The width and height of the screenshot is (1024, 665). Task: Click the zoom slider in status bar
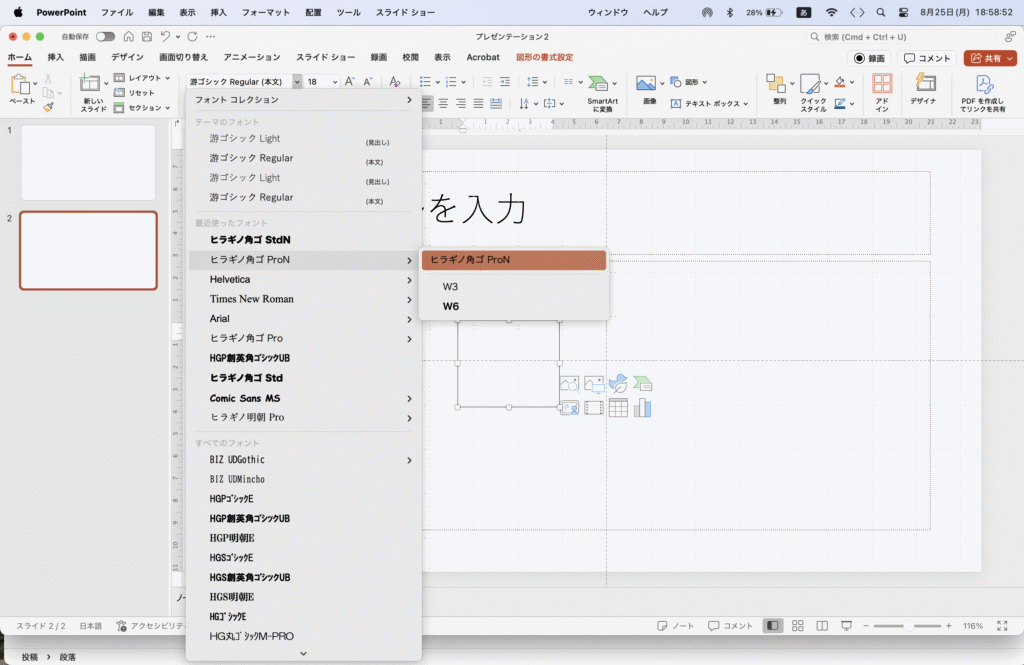click(909, 626)
